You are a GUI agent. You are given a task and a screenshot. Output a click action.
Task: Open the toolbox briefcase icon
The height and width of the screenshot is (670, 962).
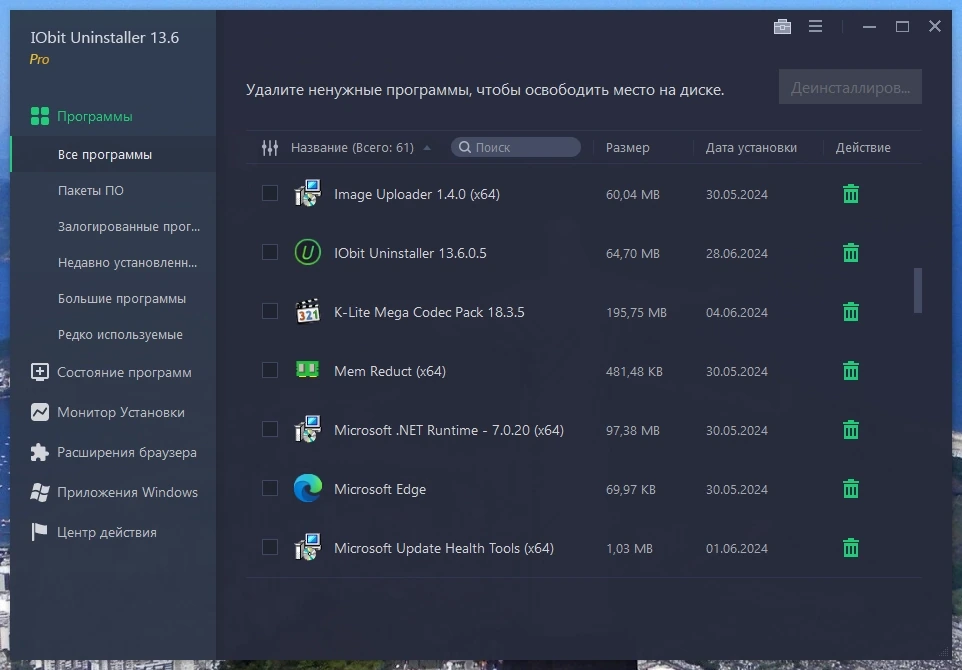(x=782, y=26)
